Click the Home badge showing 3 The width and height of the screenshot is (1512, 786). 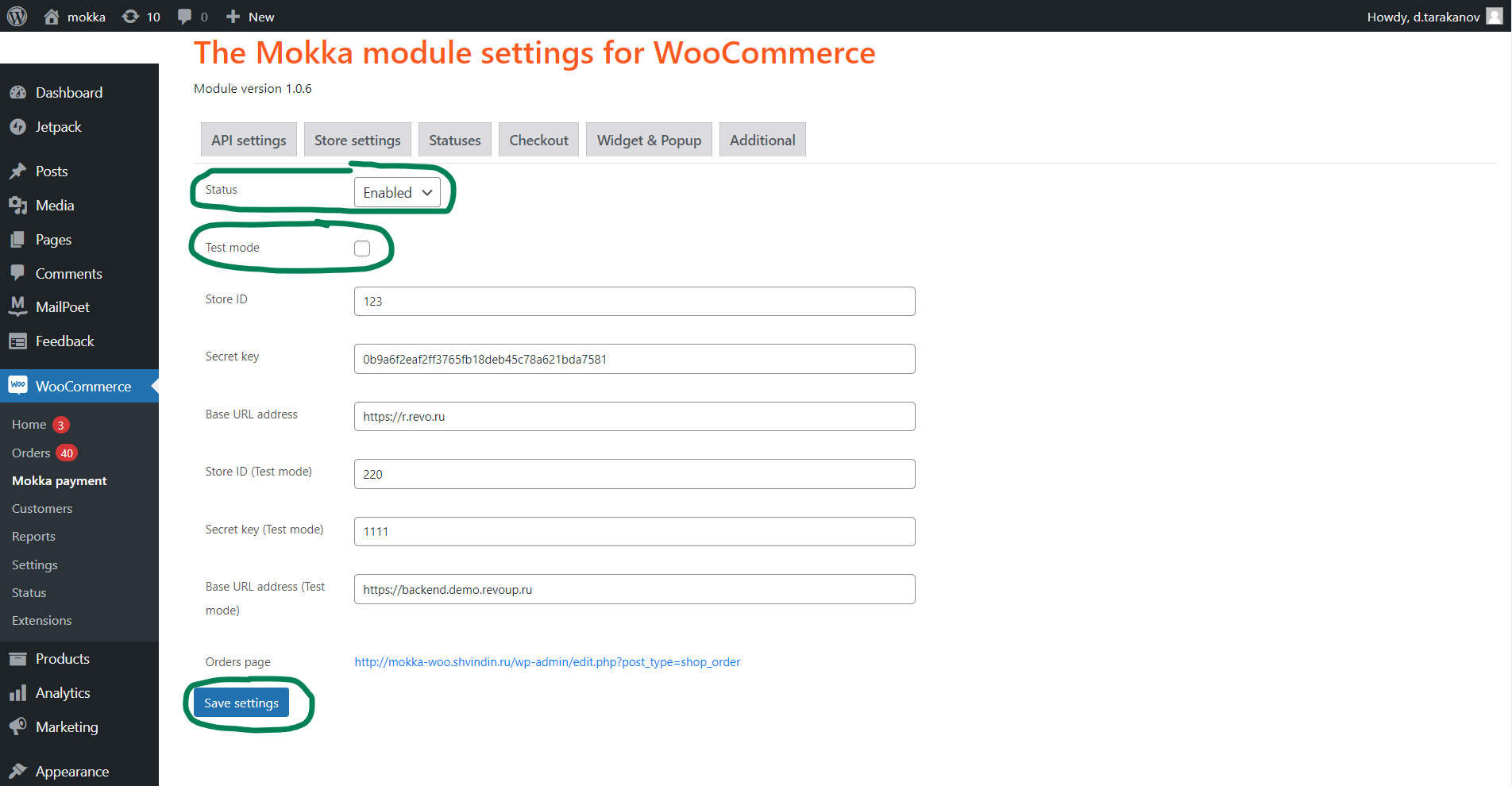tap(60, 425)
